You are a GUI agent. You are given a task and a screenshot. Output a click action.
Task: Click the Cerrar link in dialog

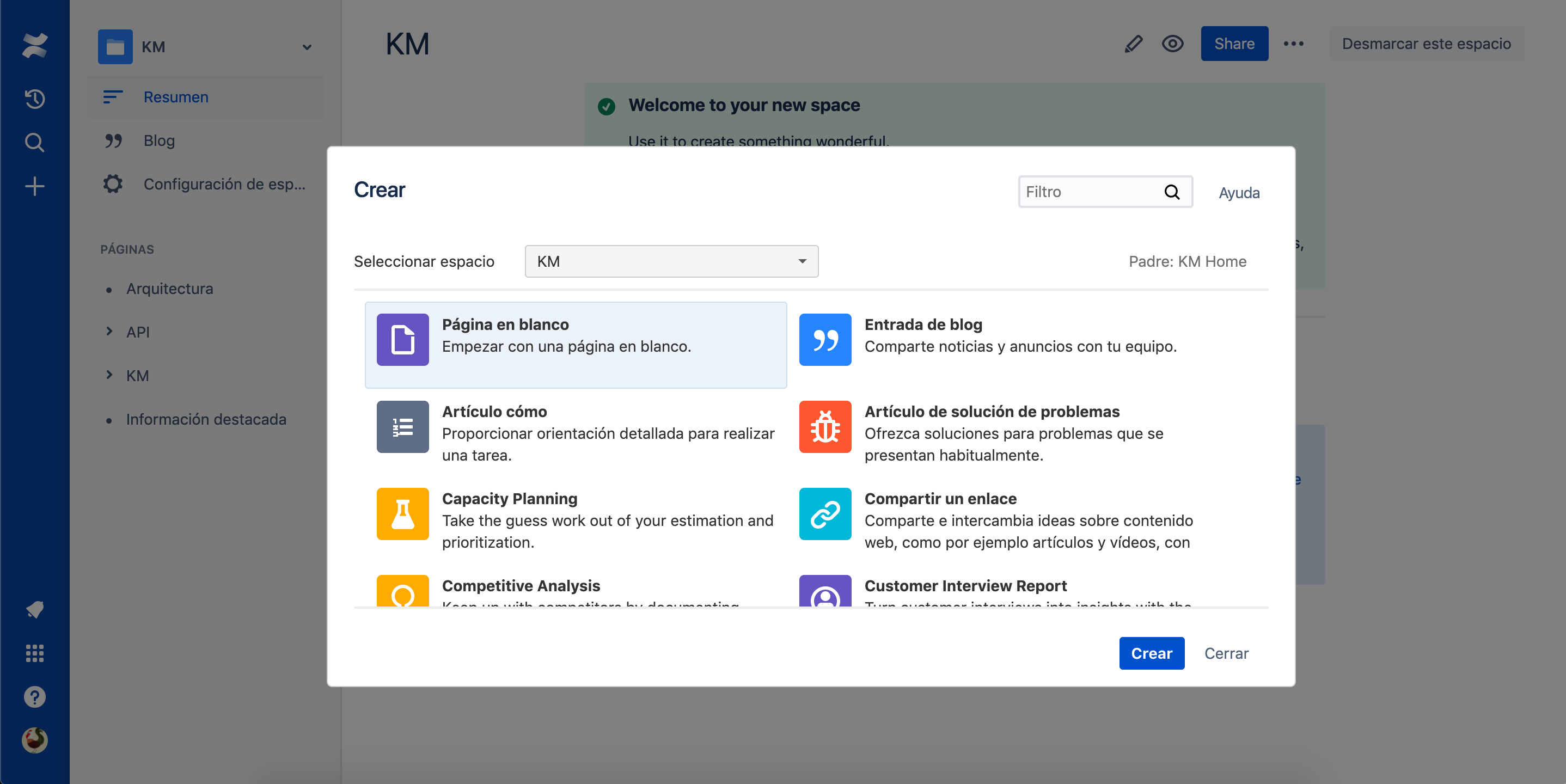point(1226,653)
